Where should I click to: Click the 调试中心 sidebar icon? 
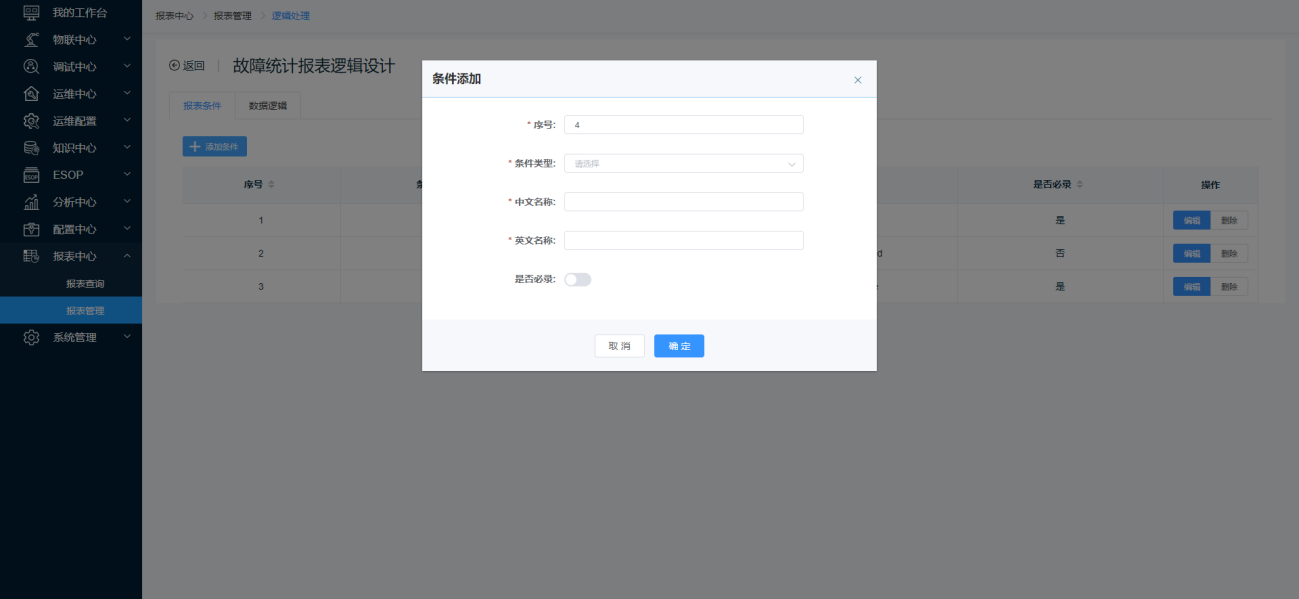coord(31,67)
